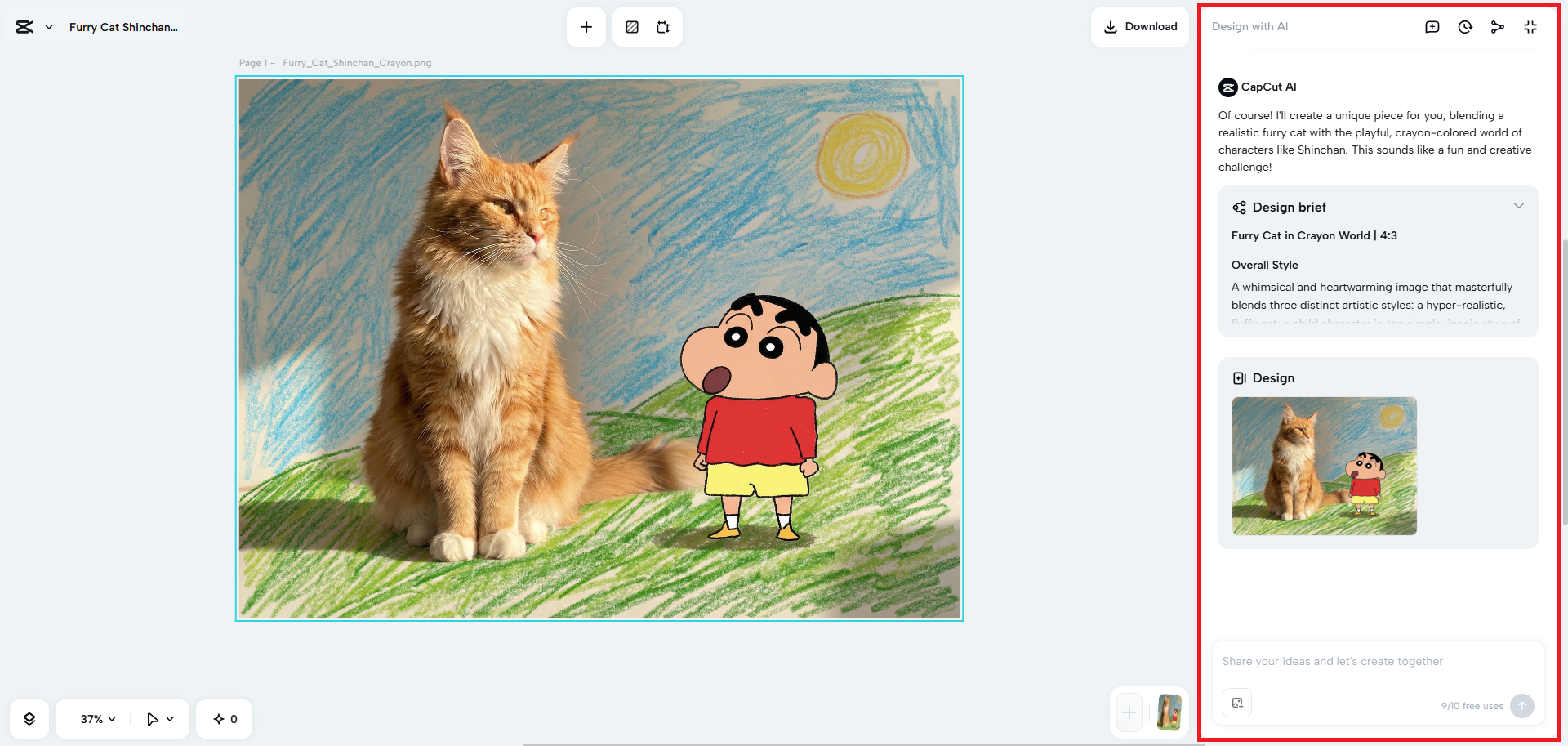Add a new page button
1568x746 pixels.
pos(1129,712)
